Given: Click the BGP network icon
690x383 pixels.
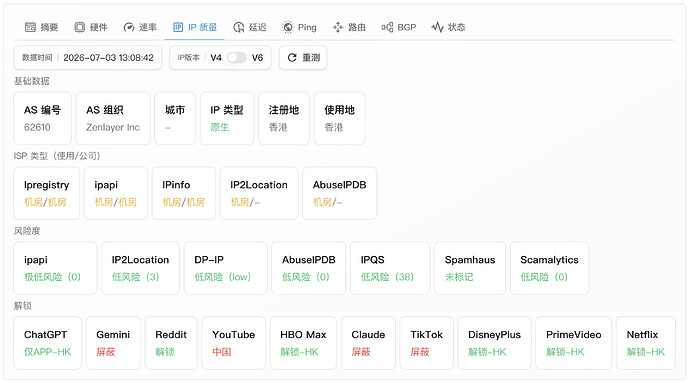Looking at the screenshot, I should [387, 27].
